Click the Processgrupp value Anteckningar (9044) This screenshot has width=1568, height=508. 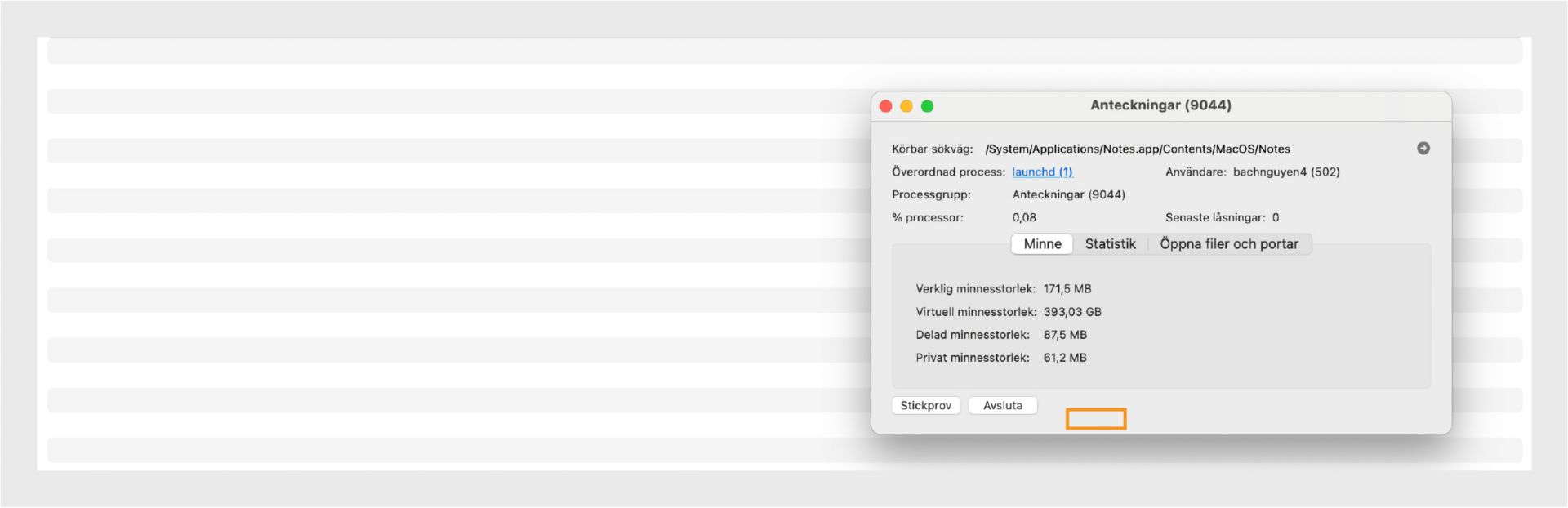pos(1068,194)
